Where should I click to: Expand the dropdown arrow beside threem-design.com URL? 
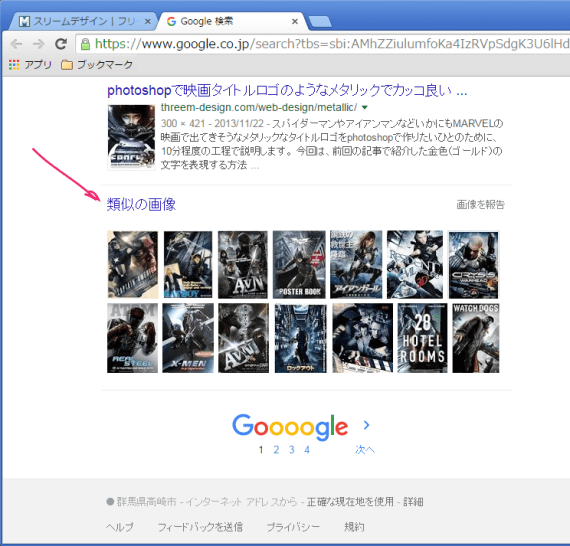coord(365,108)
